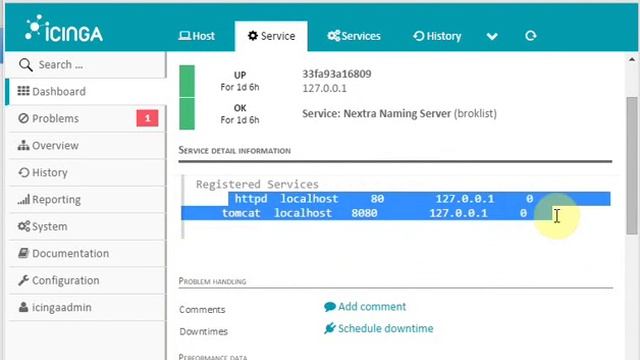The width and height of the screenshot is (640, 360).
Task: Click the red problems count badge
Action: point(147,118)
